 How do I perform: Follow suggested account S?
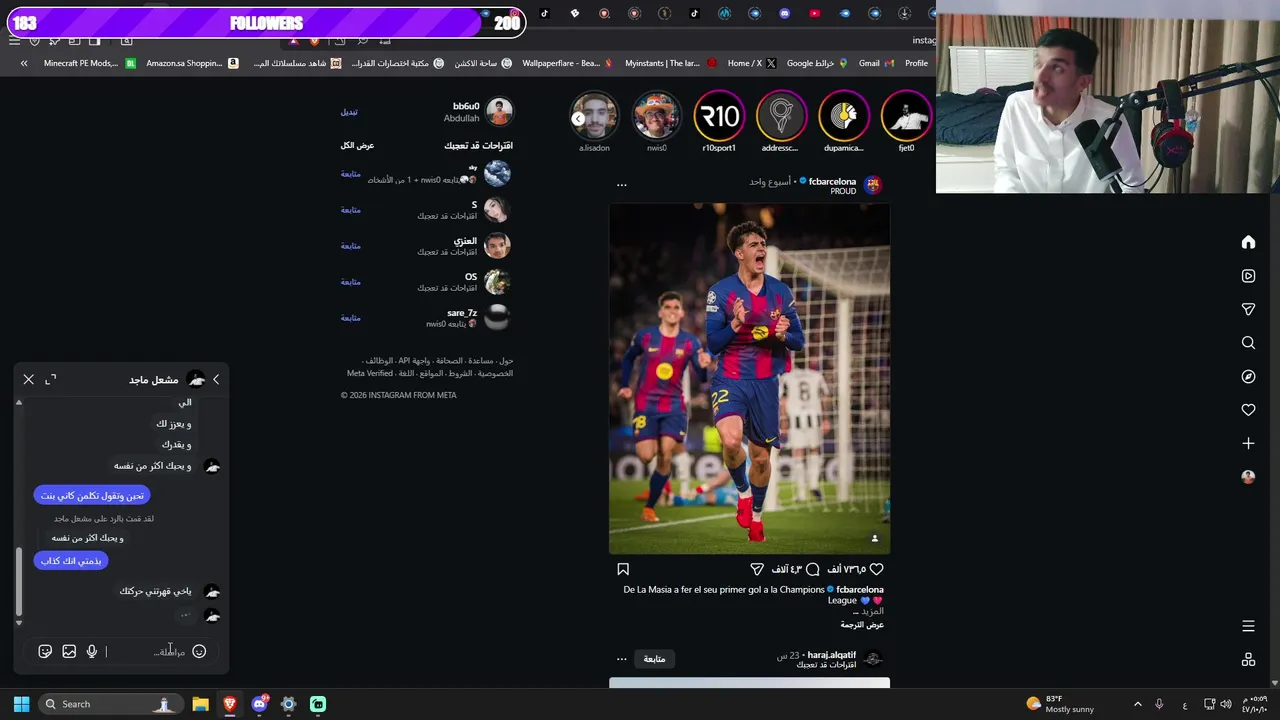(350, 210)
